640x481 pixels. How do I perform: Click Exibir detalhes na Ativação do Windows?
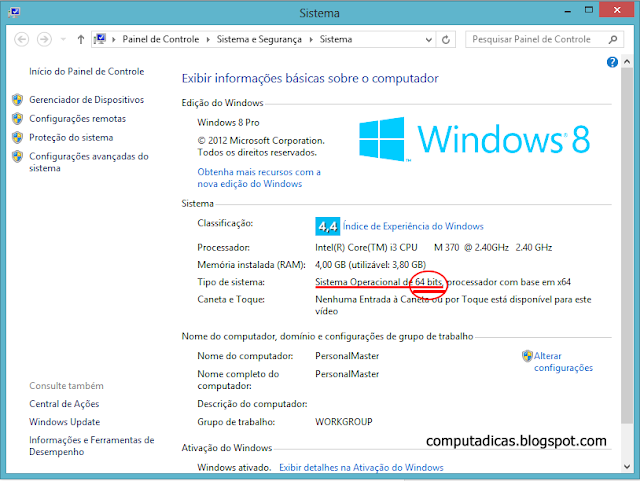click(361, 468)
